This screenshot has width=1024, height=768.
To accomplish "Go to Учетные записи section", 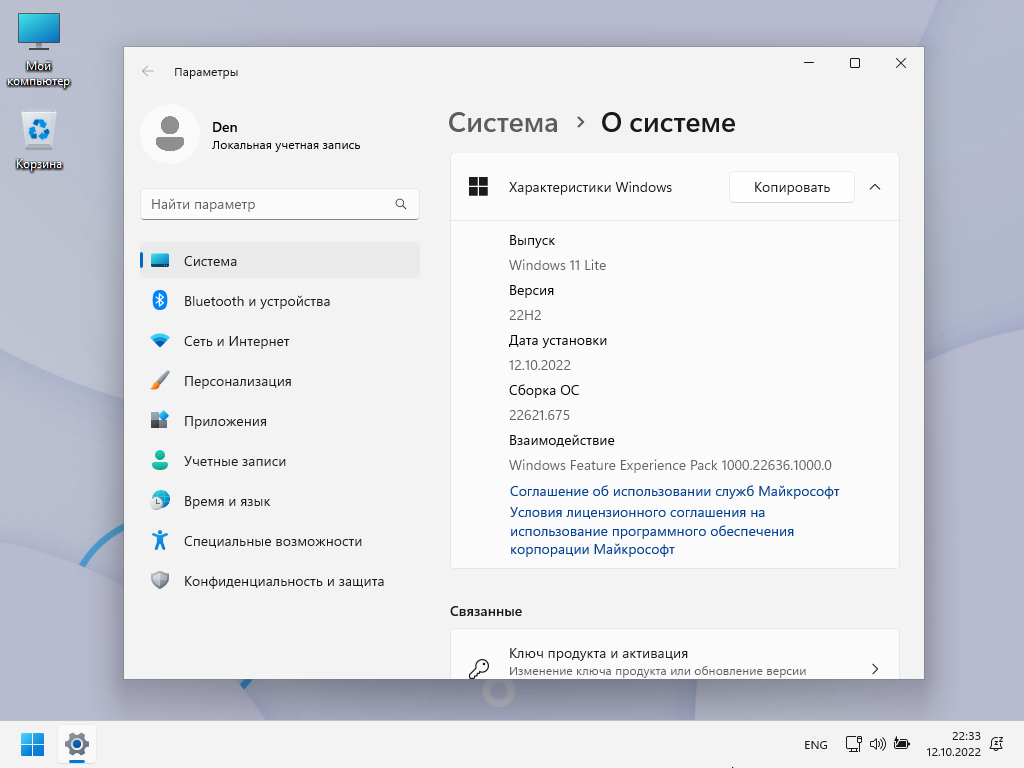I will click(234, 461).
